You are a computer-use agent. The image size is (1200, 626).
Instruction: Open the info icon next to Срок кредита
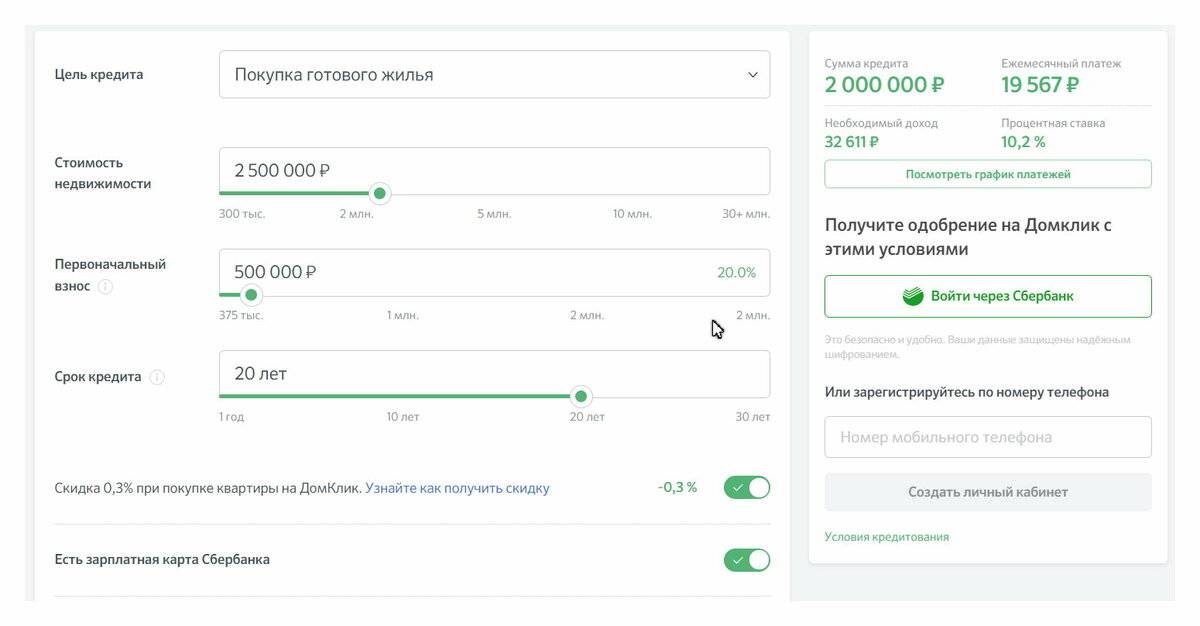click(x=157, y=378)
